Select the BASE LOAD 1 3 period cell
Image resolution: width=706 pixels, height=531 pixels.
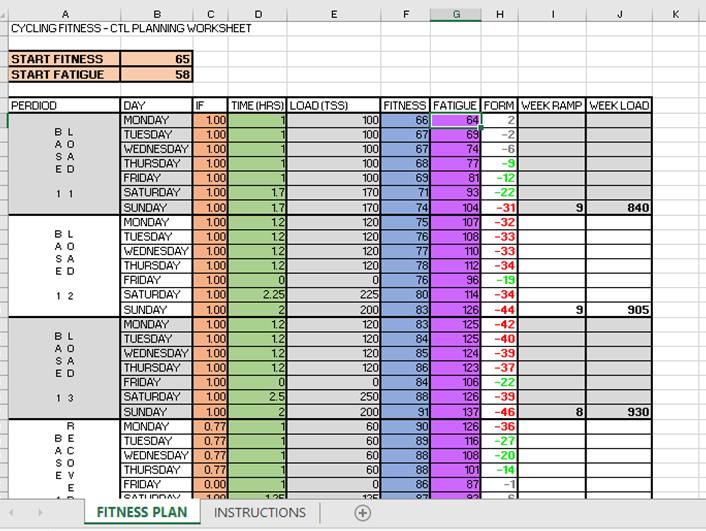64,368
